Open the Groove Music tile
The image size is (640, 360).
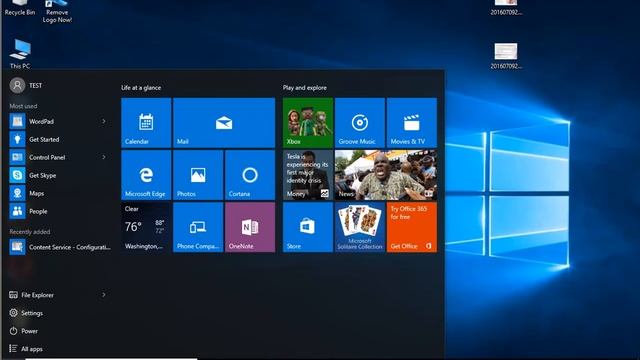point(360,122)
